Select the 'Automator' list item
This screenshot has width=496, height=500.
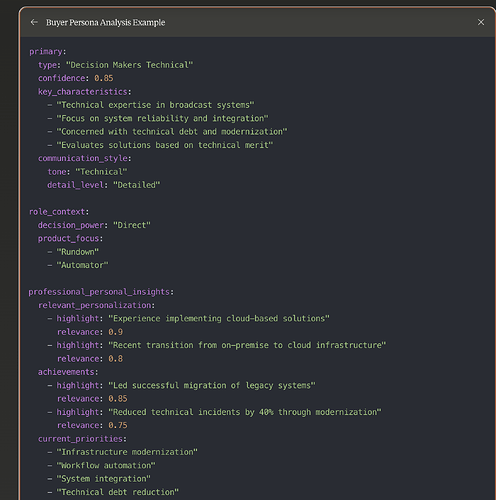[x=82, y=265]
